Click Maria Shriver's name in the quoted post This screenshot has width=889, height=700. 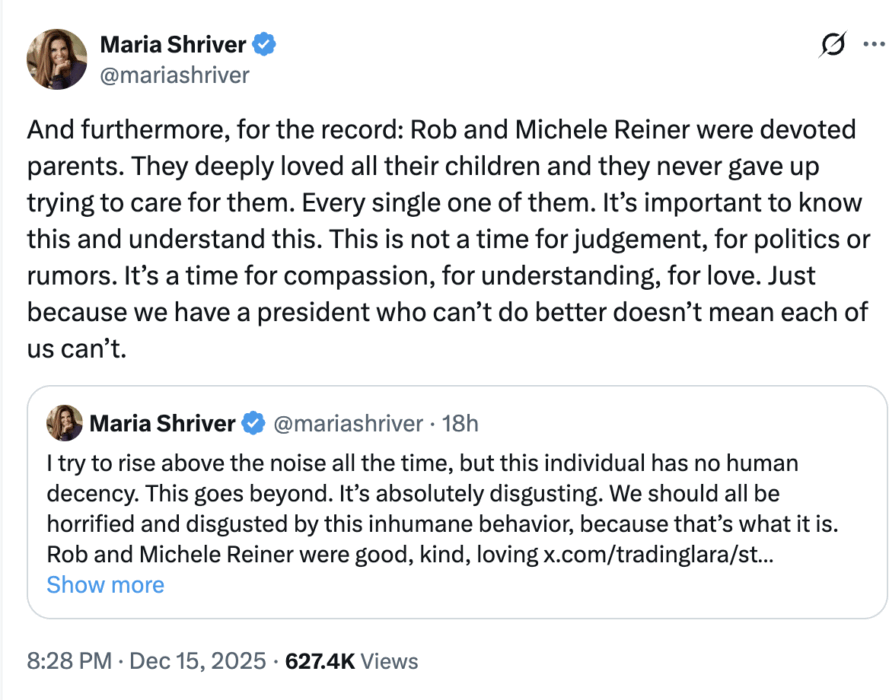click(x=163, y=424)
